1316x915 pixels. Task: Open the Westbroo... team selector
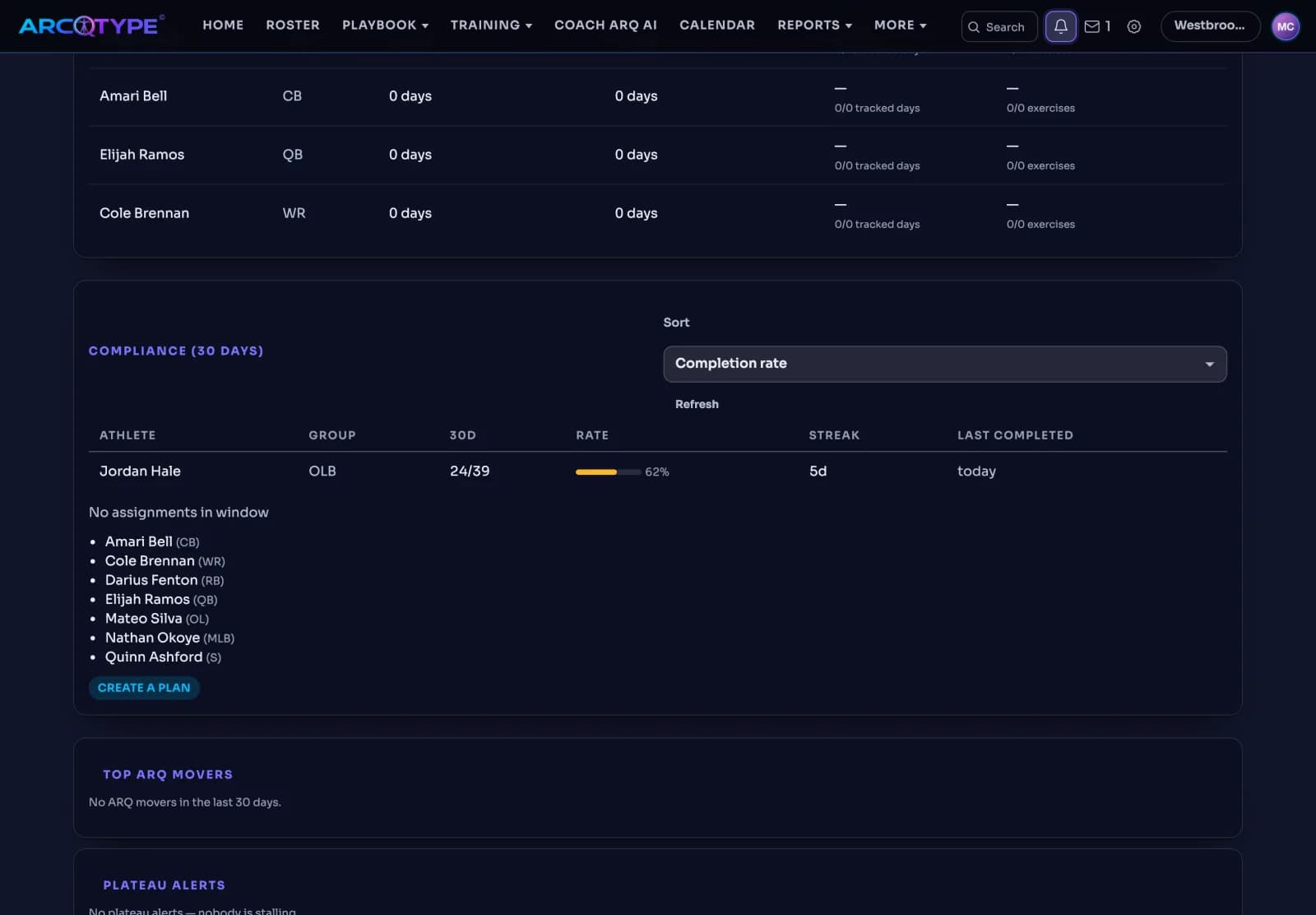pyautogui.click(x=1210, y=26)
